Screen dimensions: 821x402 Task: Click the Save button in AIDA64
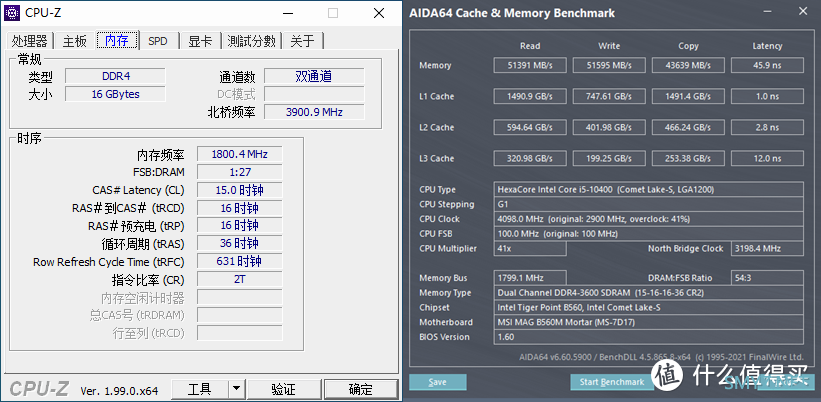(x=438, y=382)
